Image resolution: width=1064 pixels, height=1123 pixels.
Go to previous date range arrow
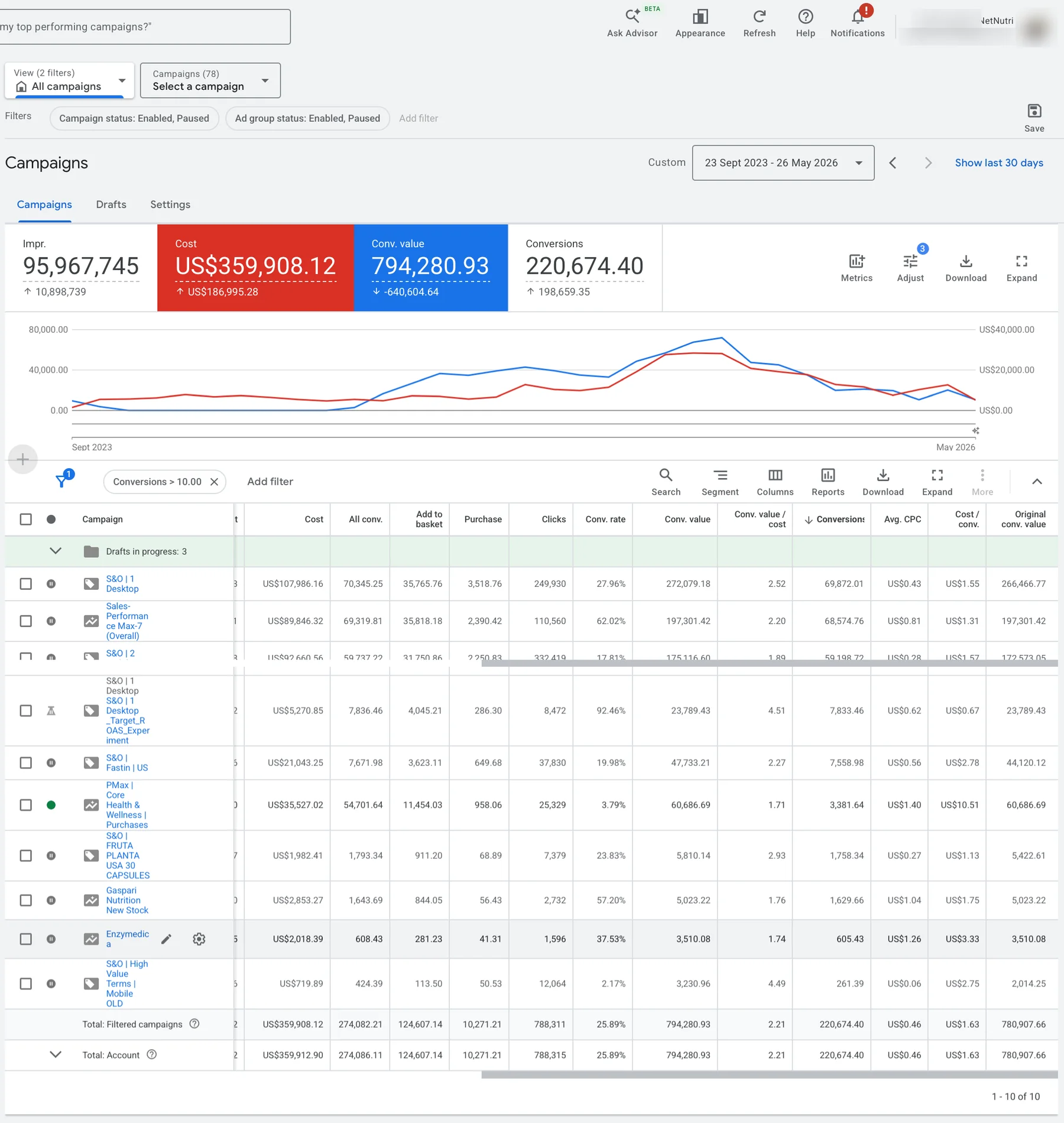[893, 163]
